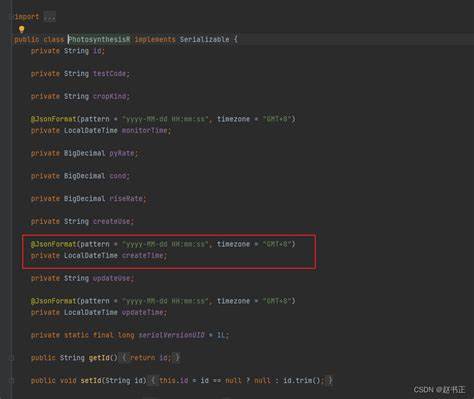
Task: Click the testCode field name
Action: point(109,74)
